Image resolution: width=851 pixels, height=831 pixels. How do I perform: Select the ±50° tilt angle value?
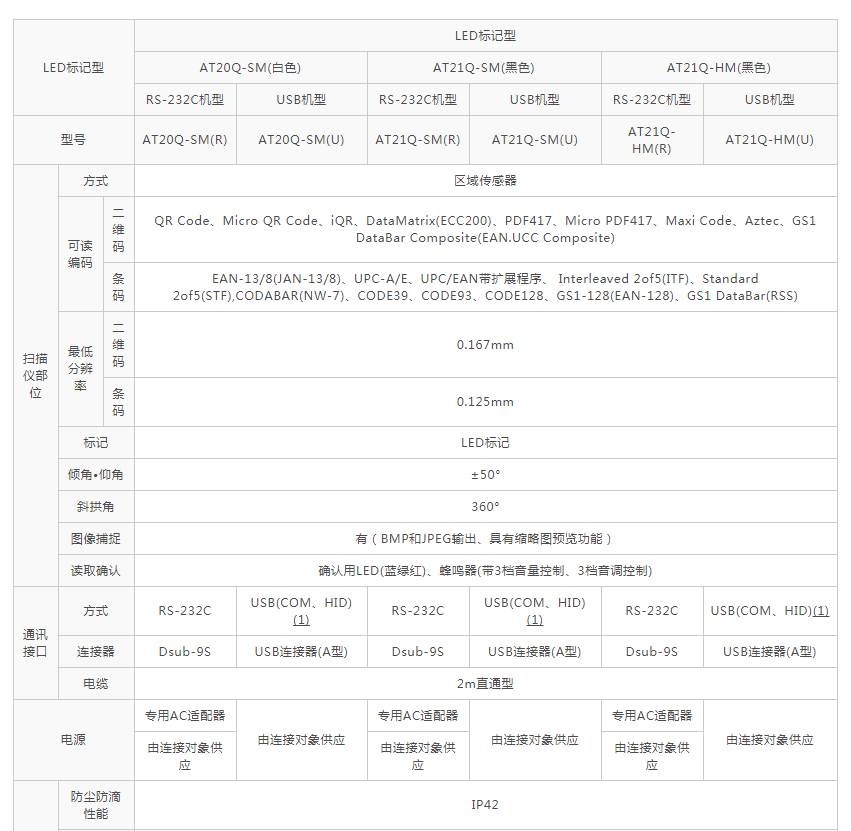point(485,474)
